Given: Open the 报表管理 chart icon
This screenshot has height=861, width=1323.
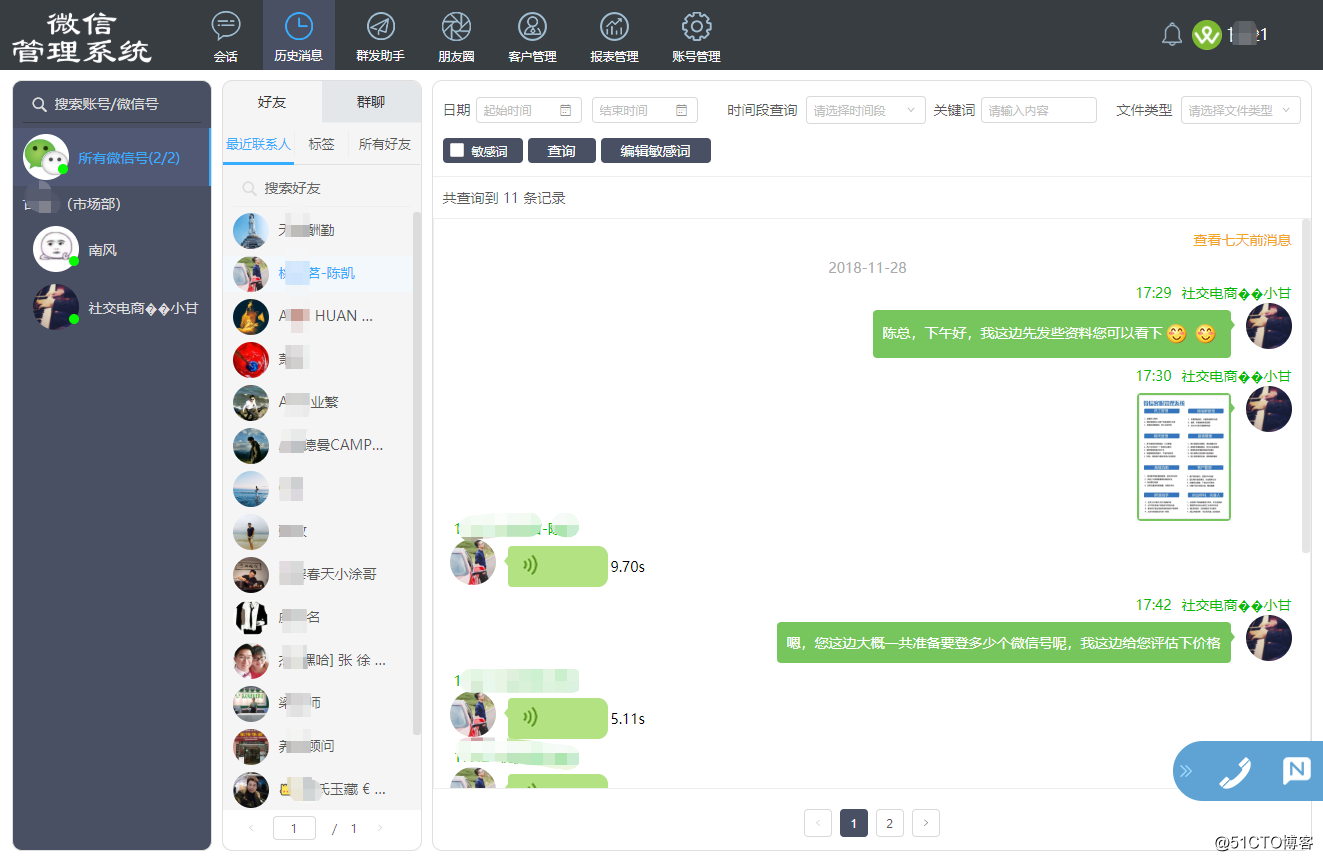Looking at the screenshot, I should point(614,26).
